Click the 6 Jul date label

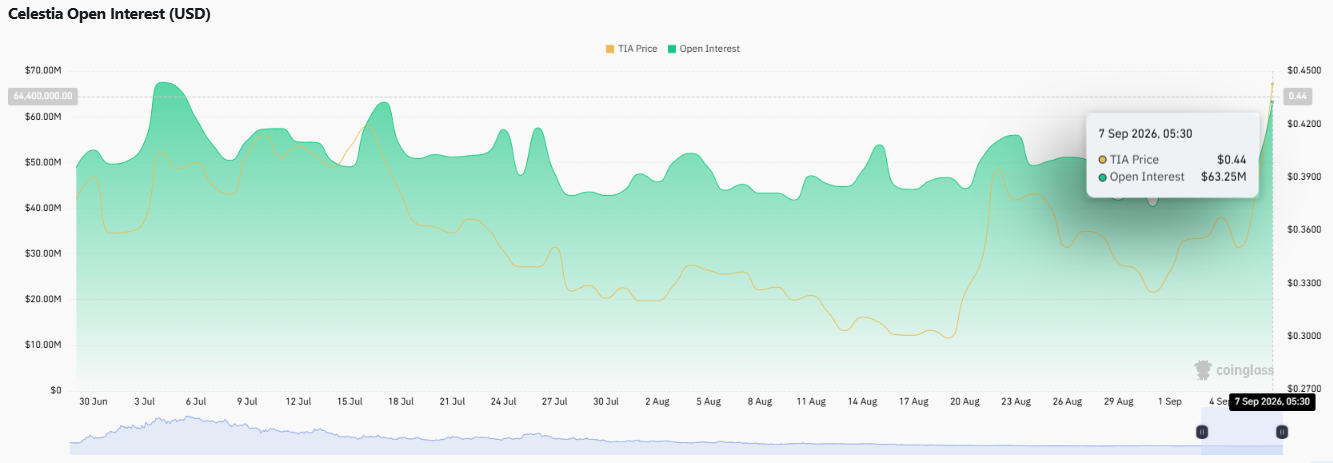pos(196,401)
